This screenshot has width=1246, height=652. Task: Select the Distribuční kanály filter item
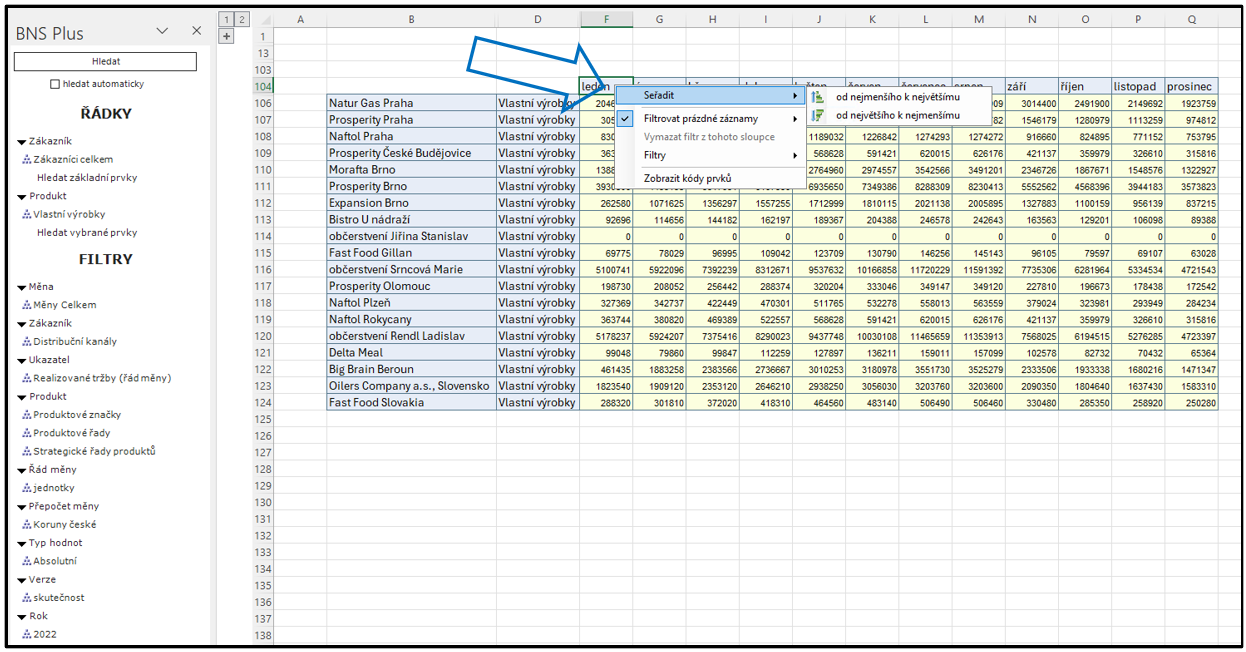point(75,341)
